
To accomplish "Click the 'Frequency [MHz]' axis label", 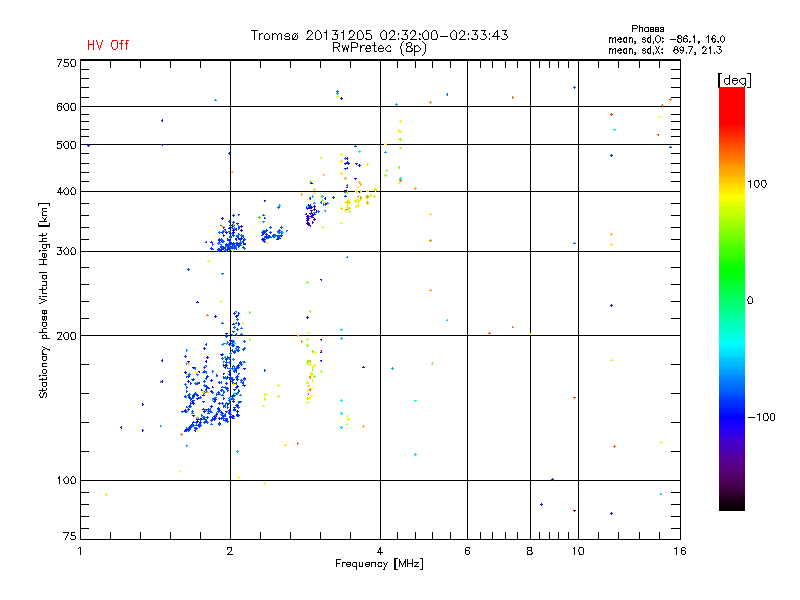I will point(379,564).
